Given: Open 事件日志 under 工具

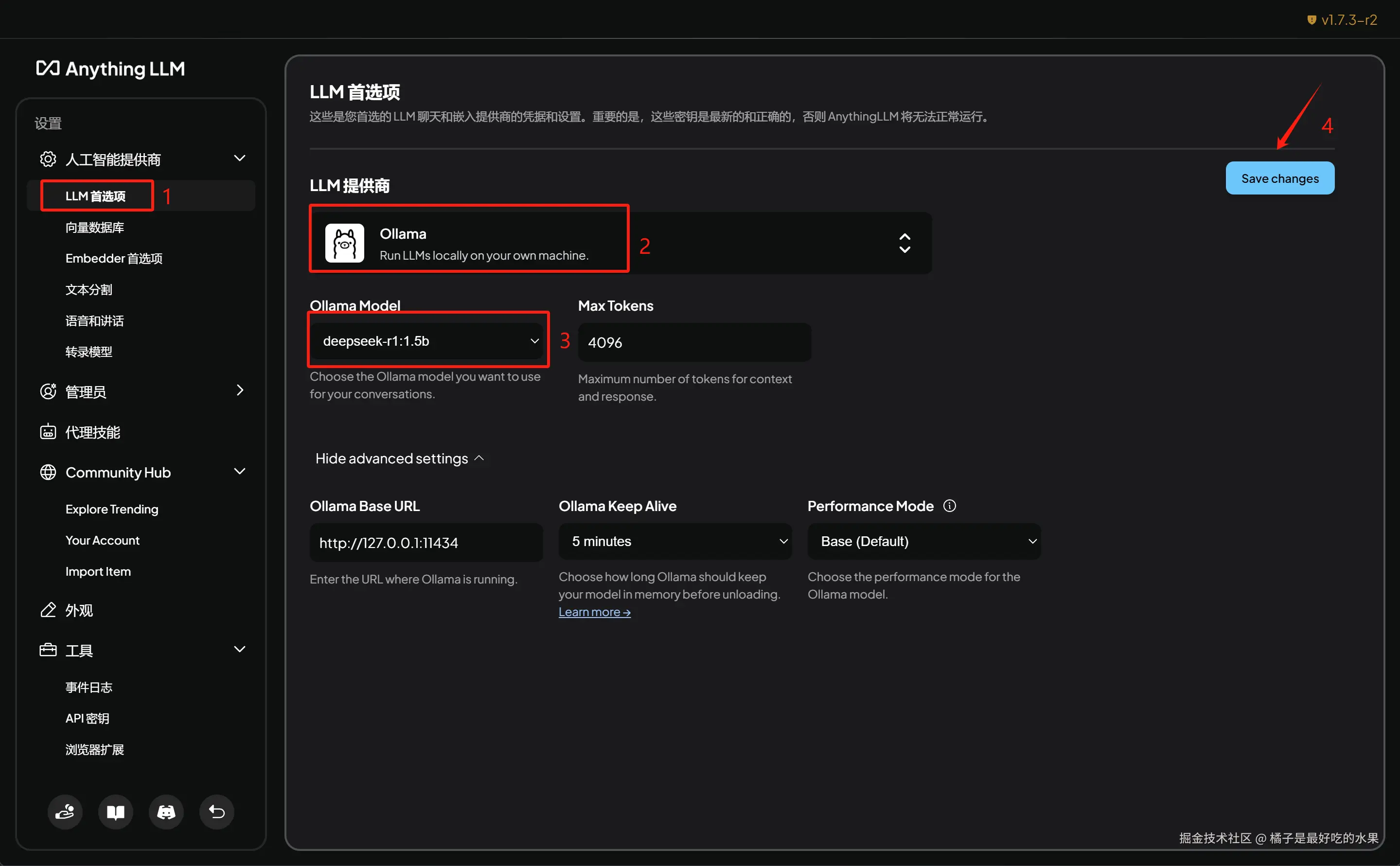Looking at the screenshot, I should point(89,687).
